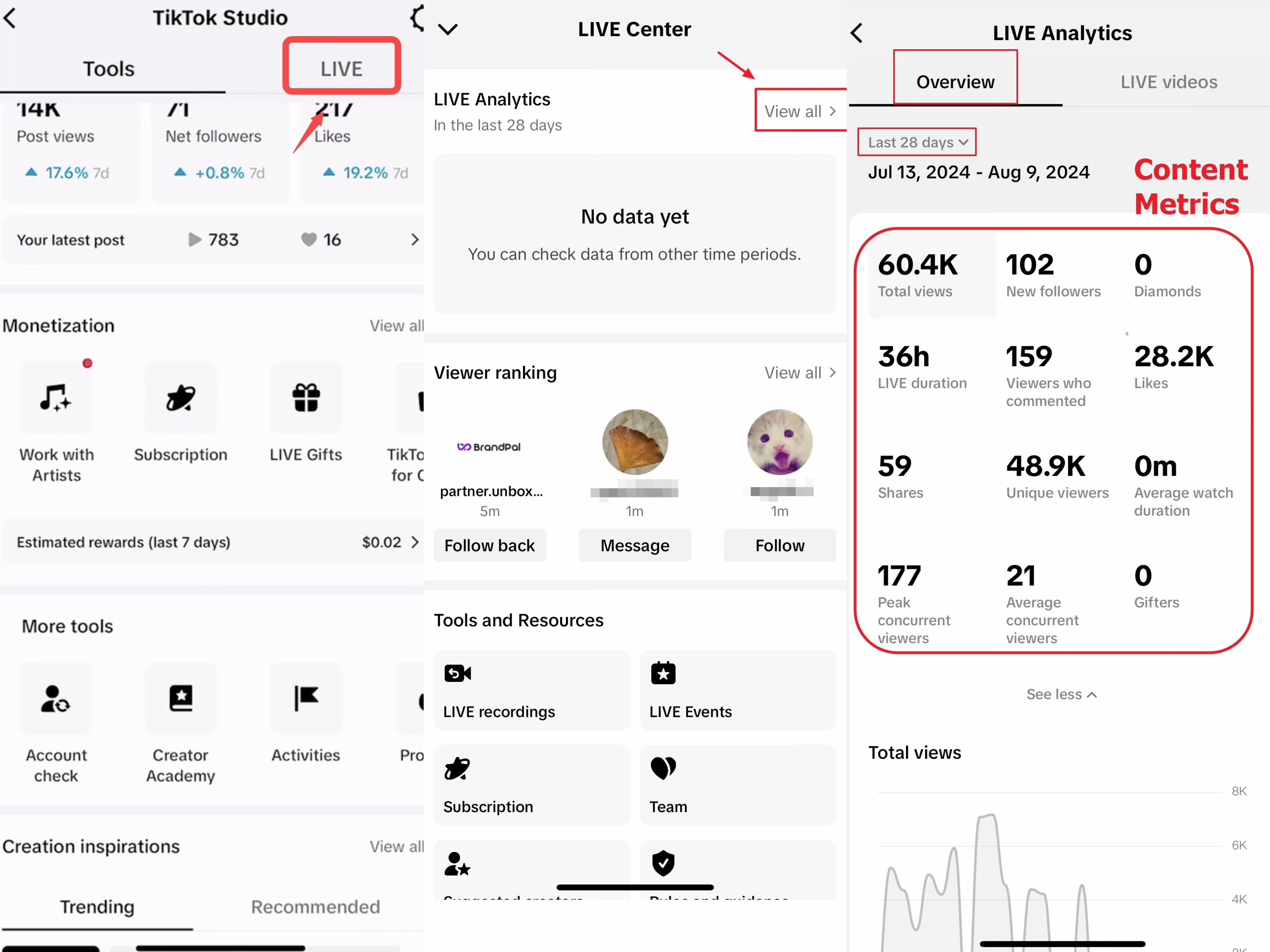1270x952 pixels.
Task: Go back from LIVE Analytics screen
Action: pos(857,33)
